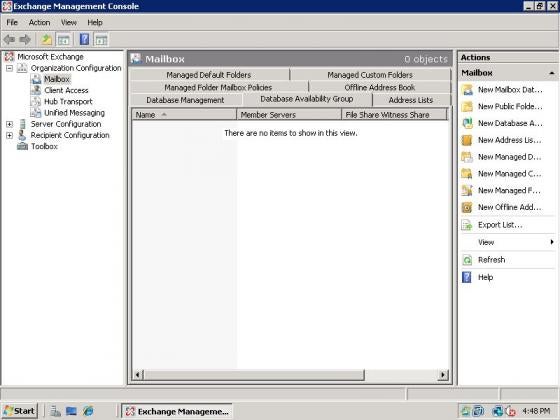Click the horizontal scrollbar right arrow
This screenshot has height=420, width=560.
(443, 375)
